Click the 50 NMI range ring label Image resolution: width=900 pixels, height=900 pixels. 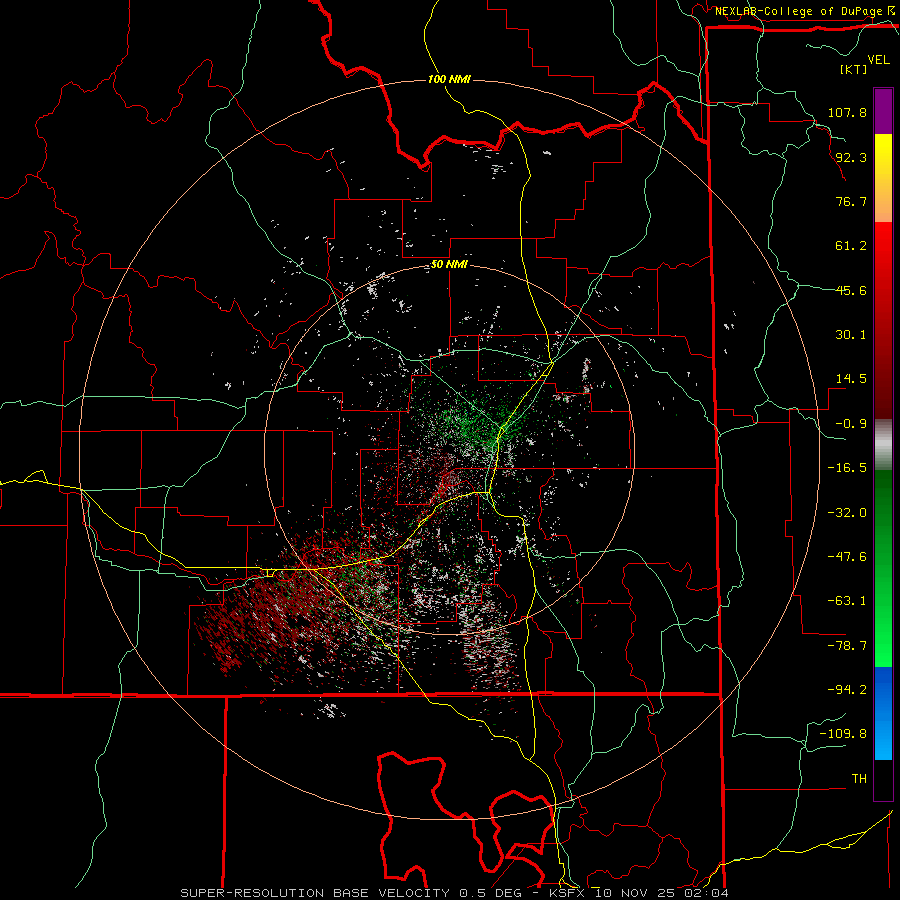point(449,265)
